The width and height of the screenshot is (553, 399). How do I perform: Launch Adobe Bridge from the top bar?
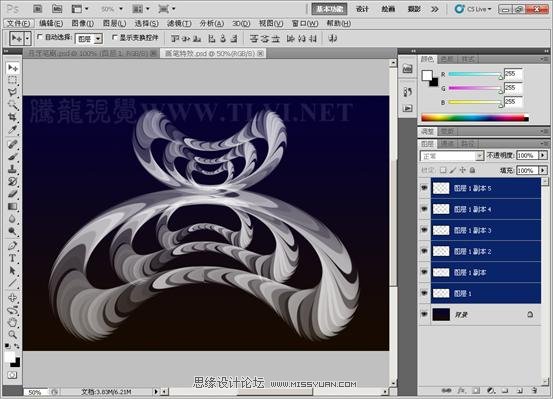[x=37, y=8]
